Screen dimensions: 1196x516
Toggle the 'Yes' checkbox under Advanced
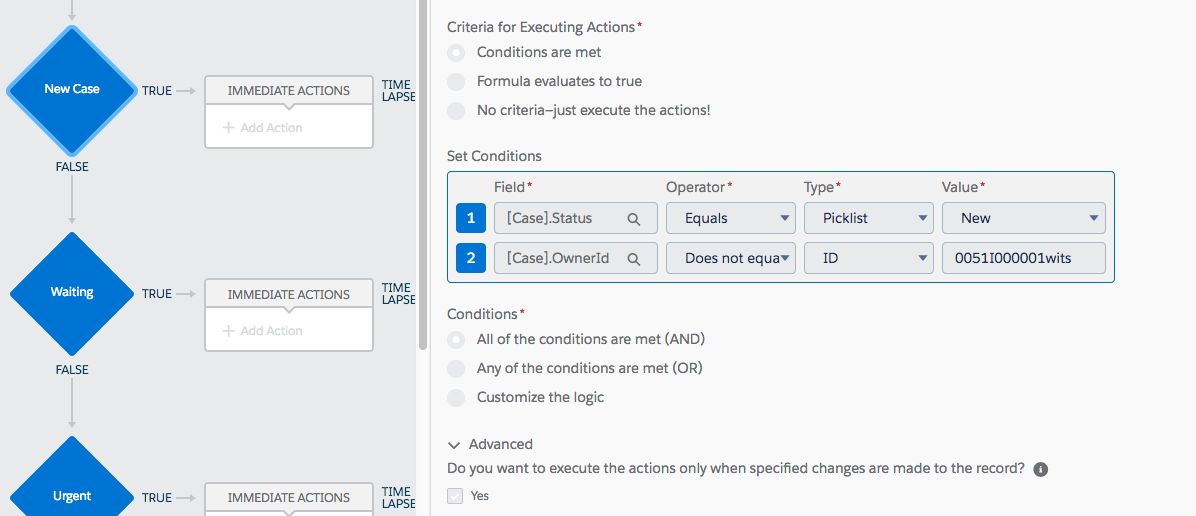pos(456,496)
